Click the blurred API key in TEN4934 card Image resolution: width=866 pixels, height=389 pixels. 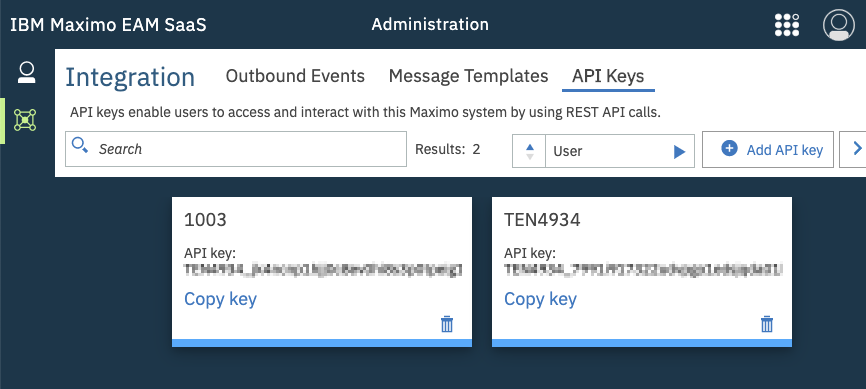tap(643, 270)
